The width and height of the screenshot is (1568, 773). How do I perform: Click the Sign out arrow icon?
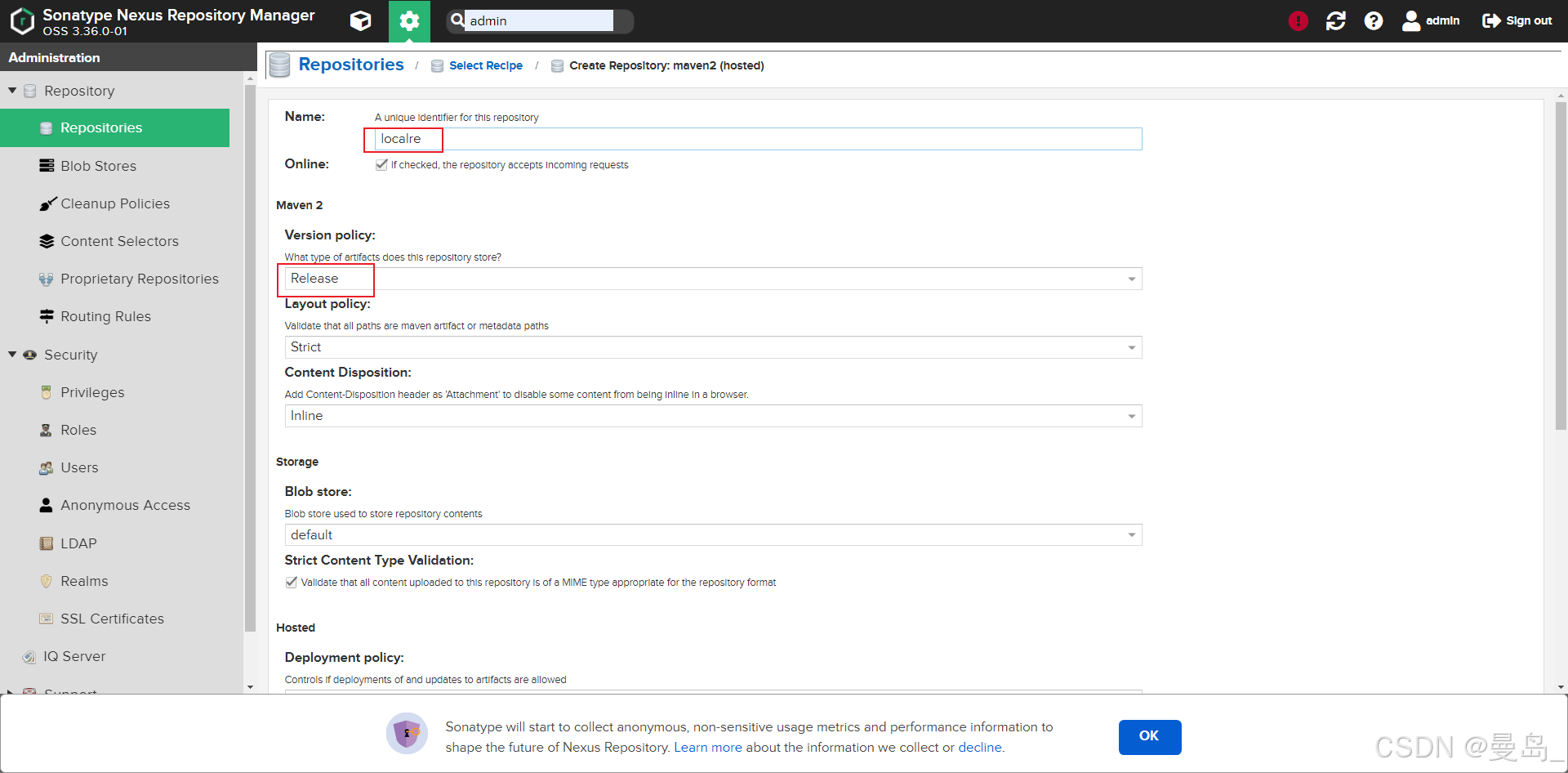(x=1491, y=21)
